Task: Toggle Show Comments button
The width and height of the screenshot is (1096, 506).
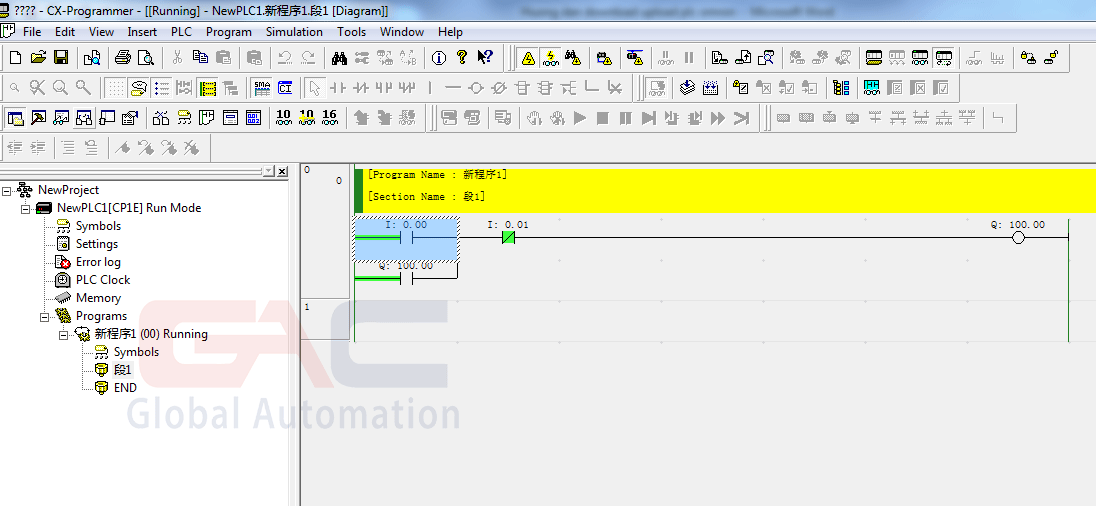Action: tap(138, 88)
